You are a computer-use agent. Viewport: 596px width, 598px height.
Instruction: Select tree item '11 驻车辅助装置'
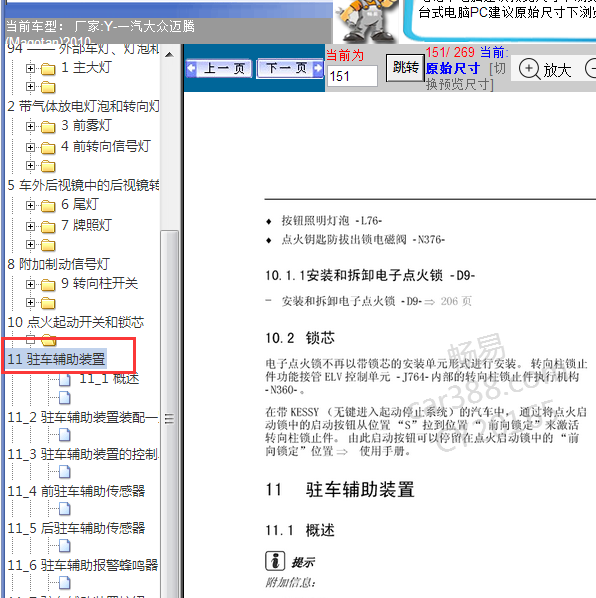56,359
